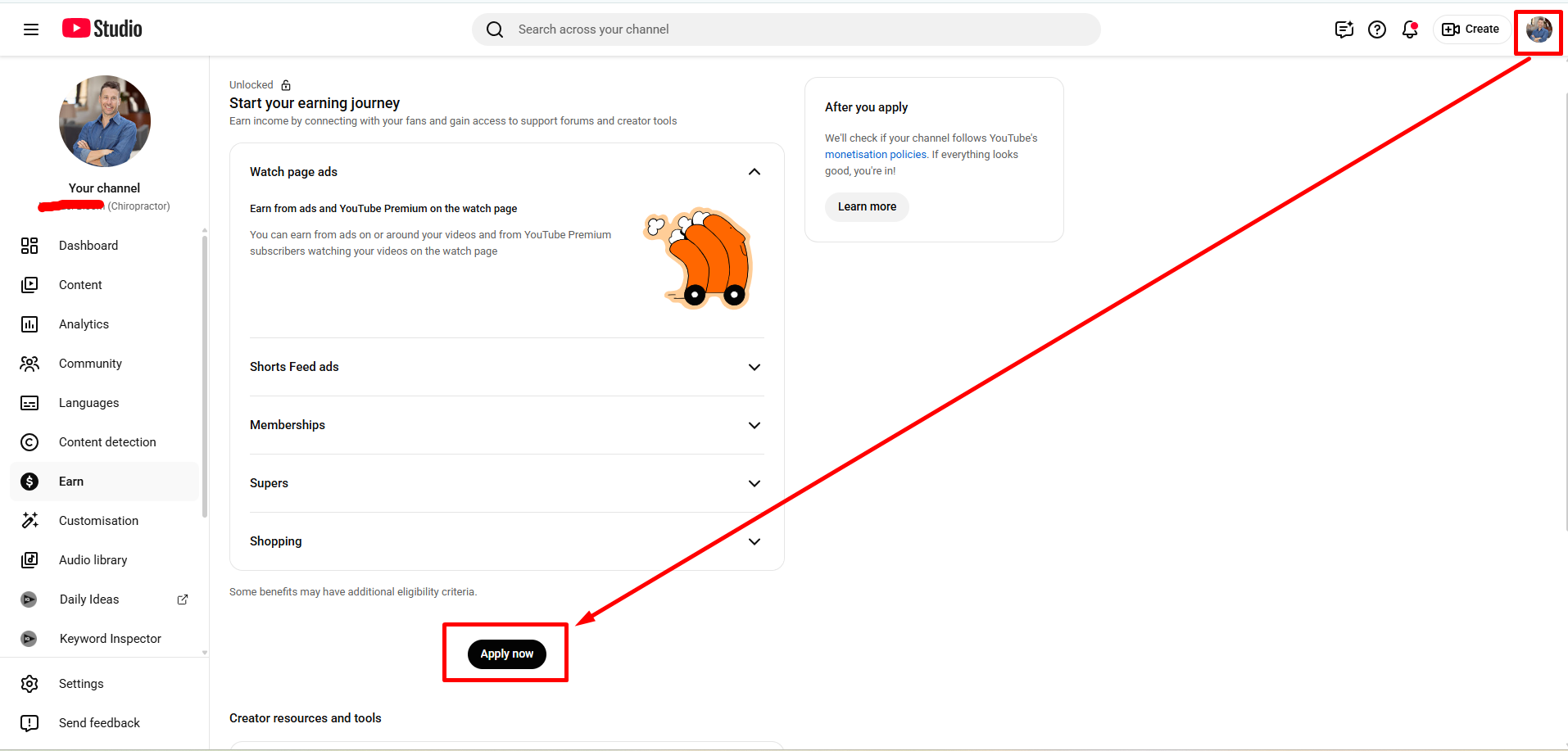Open the hamburger navigation menu
This screenshot has height=751, width=1568.
[x=31, y=29]
